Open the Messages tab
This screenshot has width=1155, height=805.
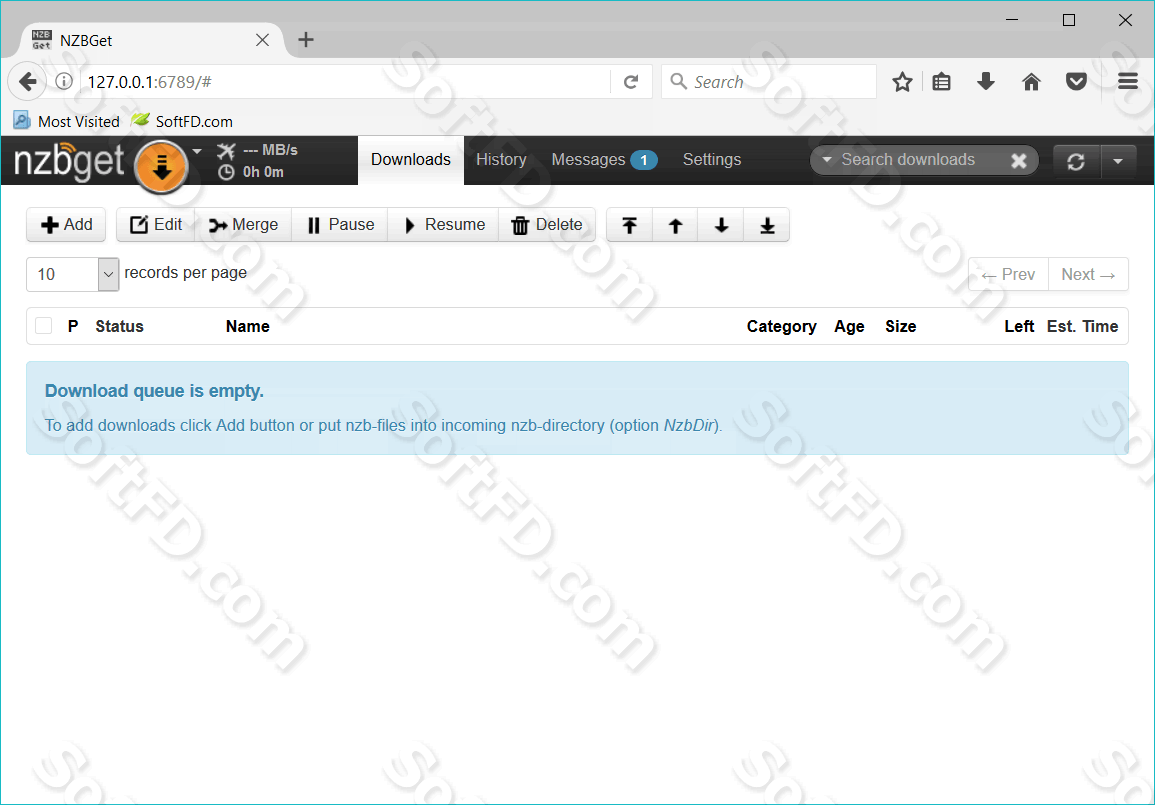click(603, 160)
